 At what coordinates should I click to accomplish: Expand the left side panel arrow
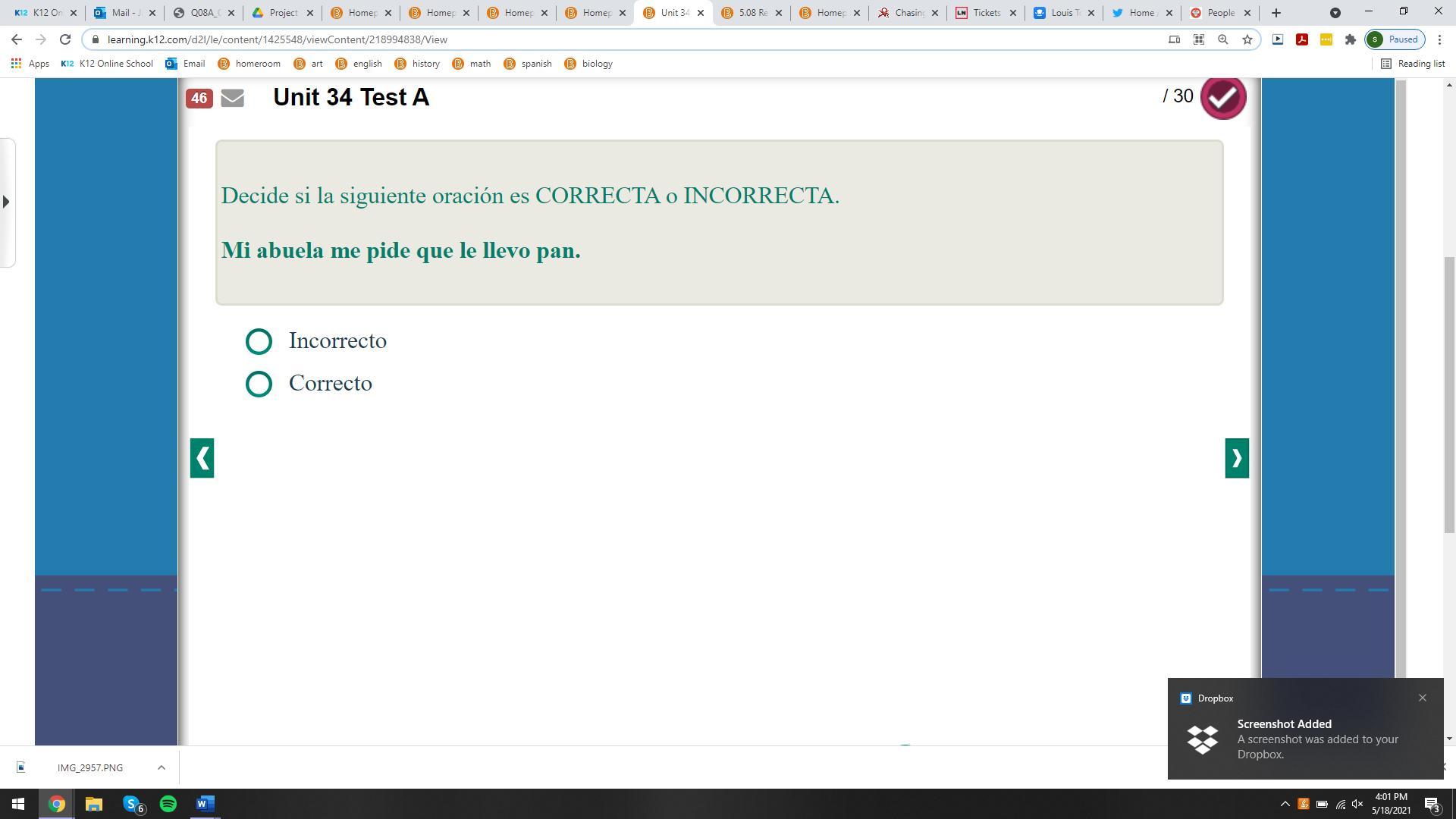(x=6, y=202)
